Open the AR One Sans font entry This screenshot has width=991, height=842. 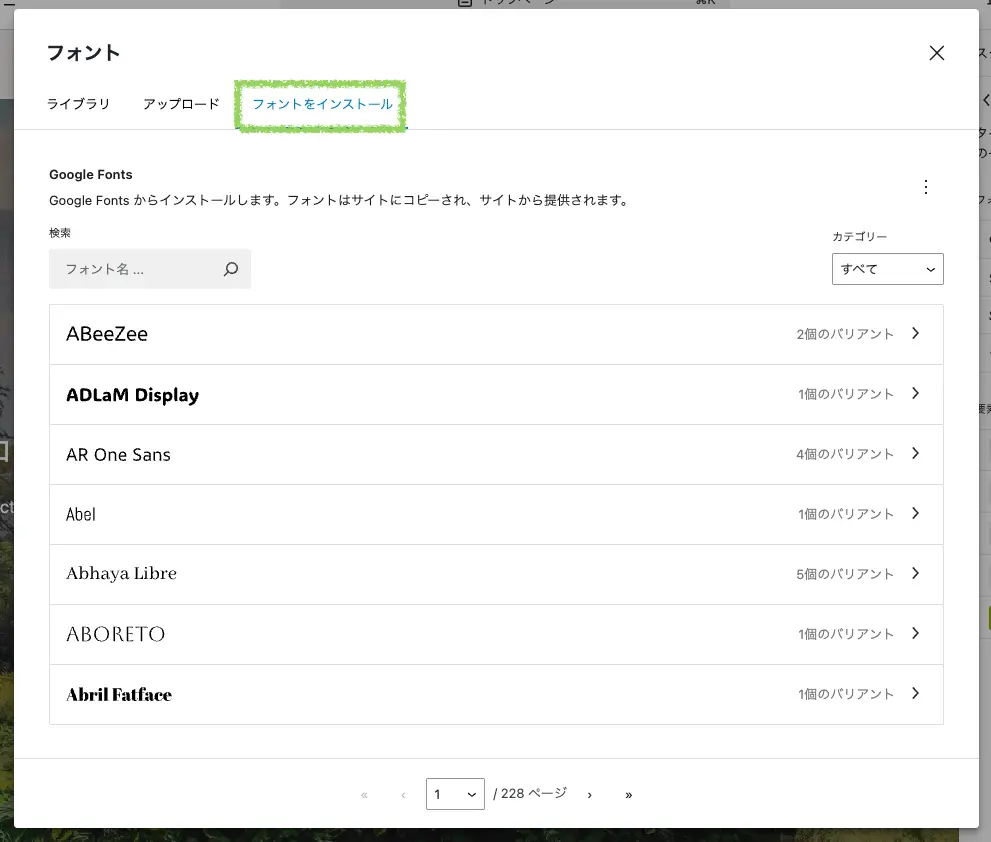(496, 454)
